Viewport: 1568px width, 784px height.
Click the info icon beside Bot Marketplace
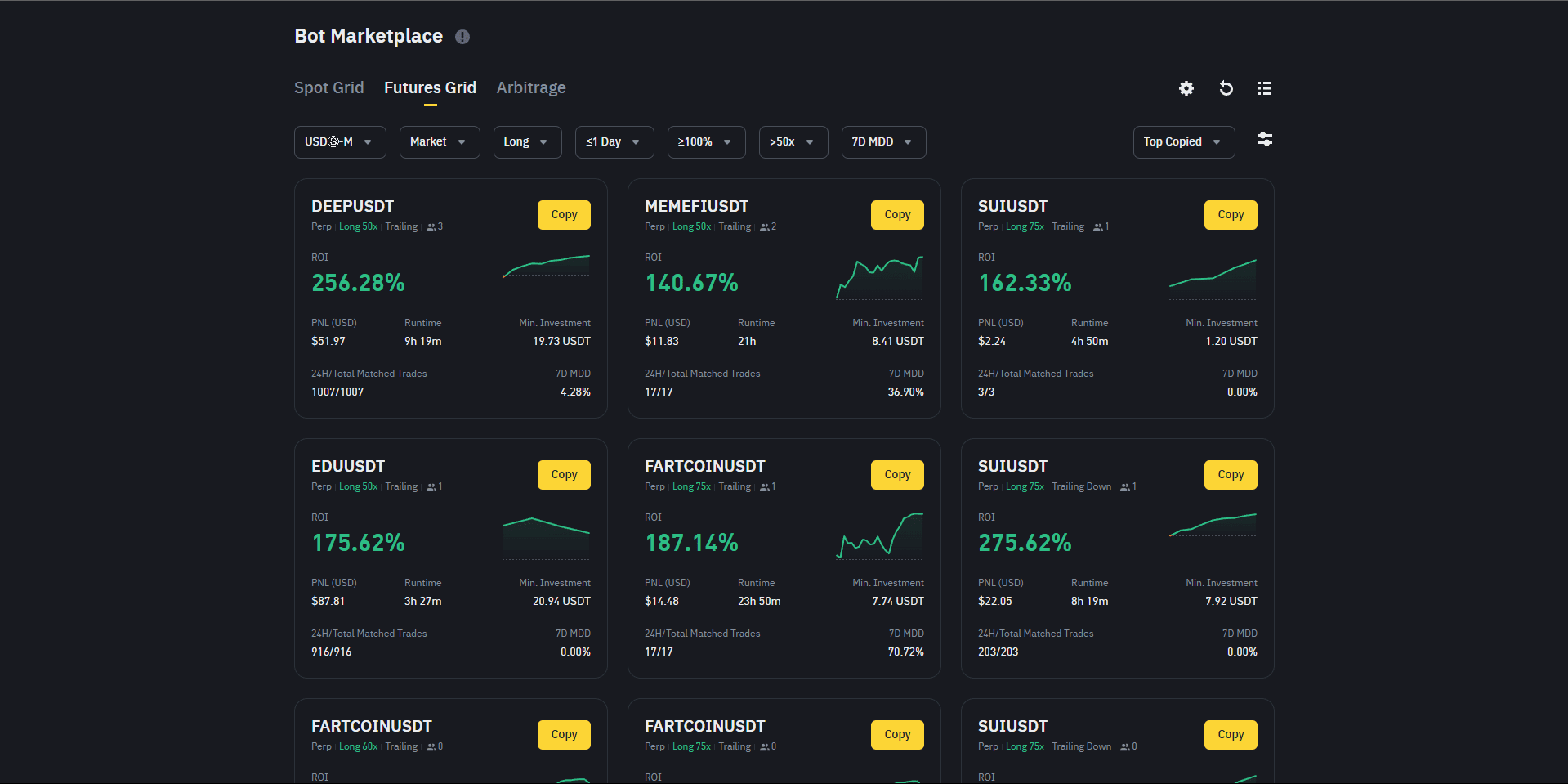point(462,36)
